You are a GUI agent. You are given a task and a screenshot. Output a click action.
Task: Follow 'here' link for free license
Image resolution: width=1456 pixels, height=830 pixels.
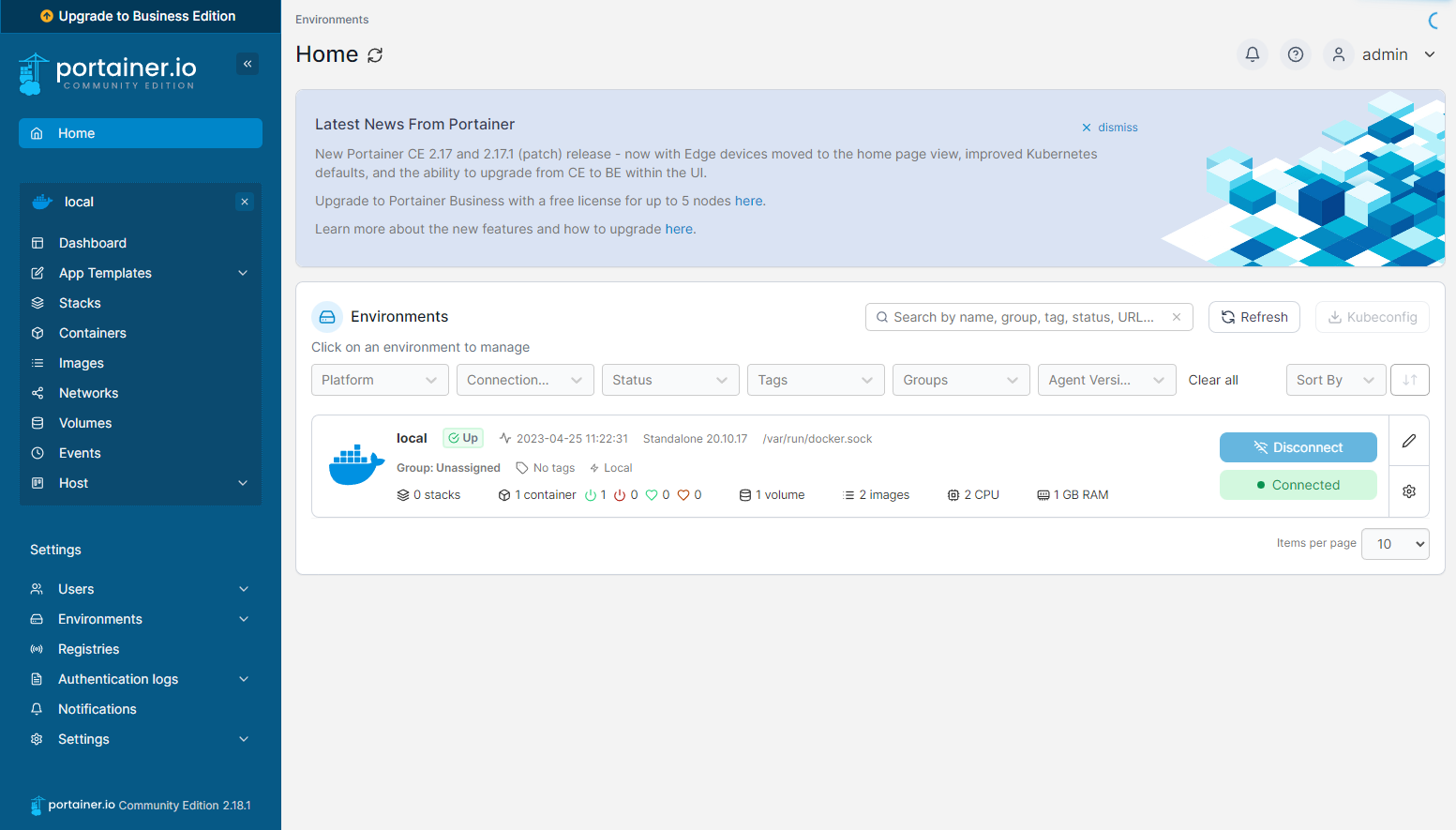coord(748,201)
